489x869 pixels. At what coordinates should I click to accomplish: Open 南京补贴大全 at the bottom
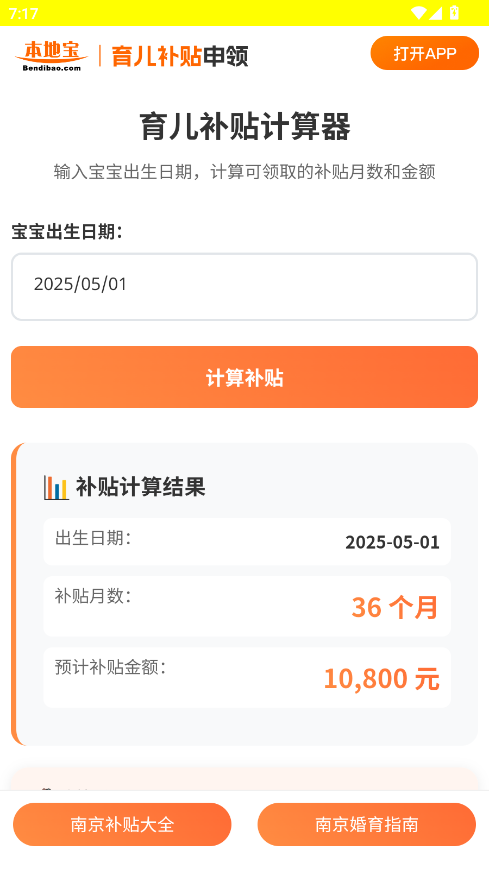point(122,824)
